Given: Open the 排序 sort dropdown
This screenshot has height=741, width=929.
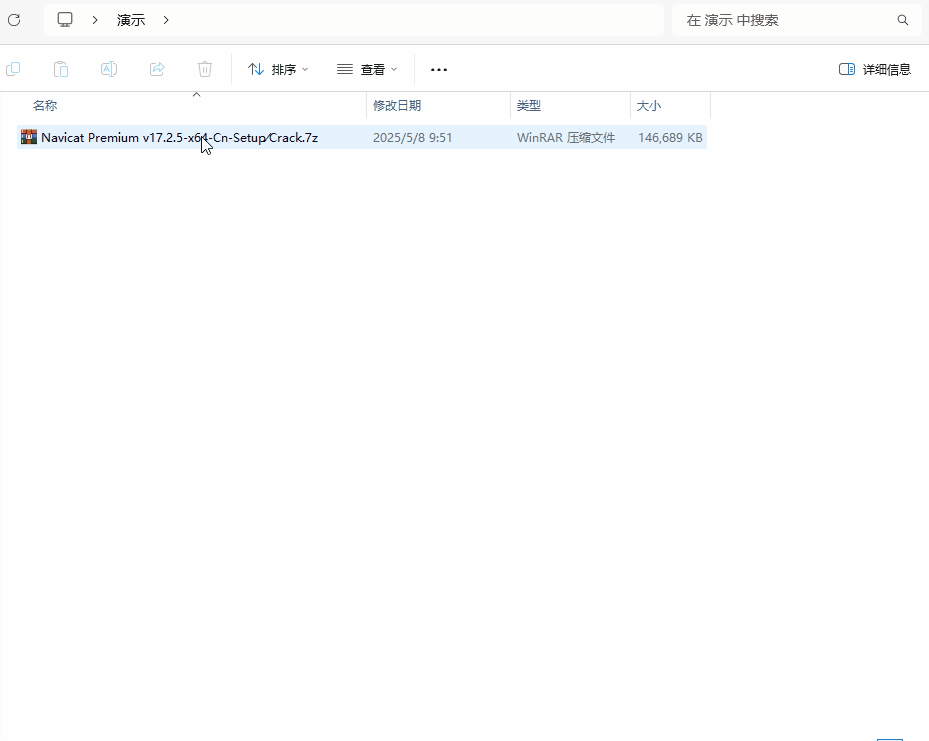Looking at the screenshot, I should [x=278, y=69].
